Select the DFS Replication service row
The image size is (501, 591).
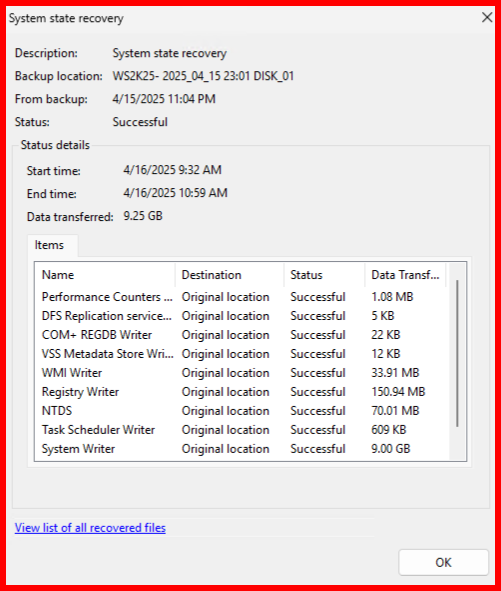point(242,316)
